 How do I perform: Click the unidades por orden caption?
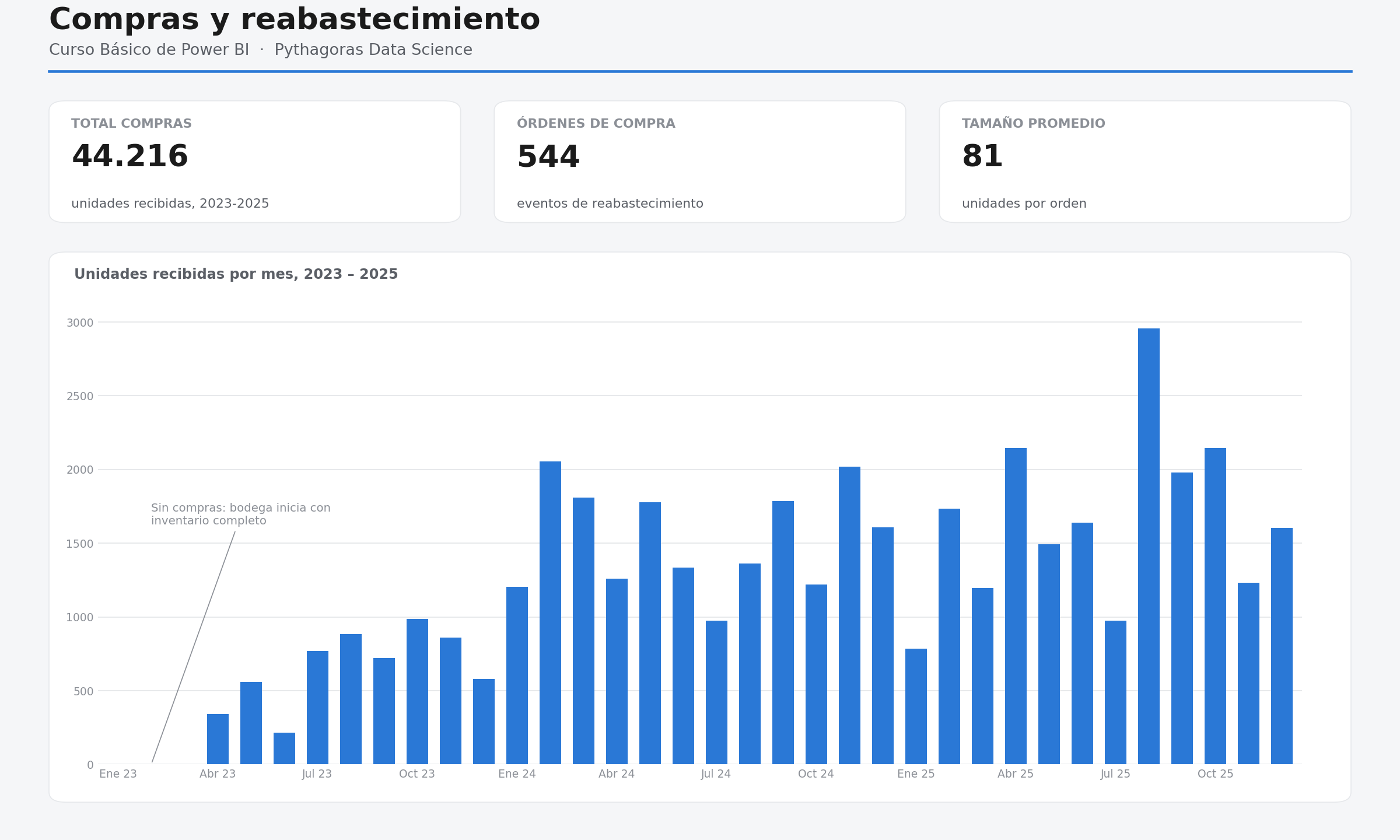point(1024,204)
